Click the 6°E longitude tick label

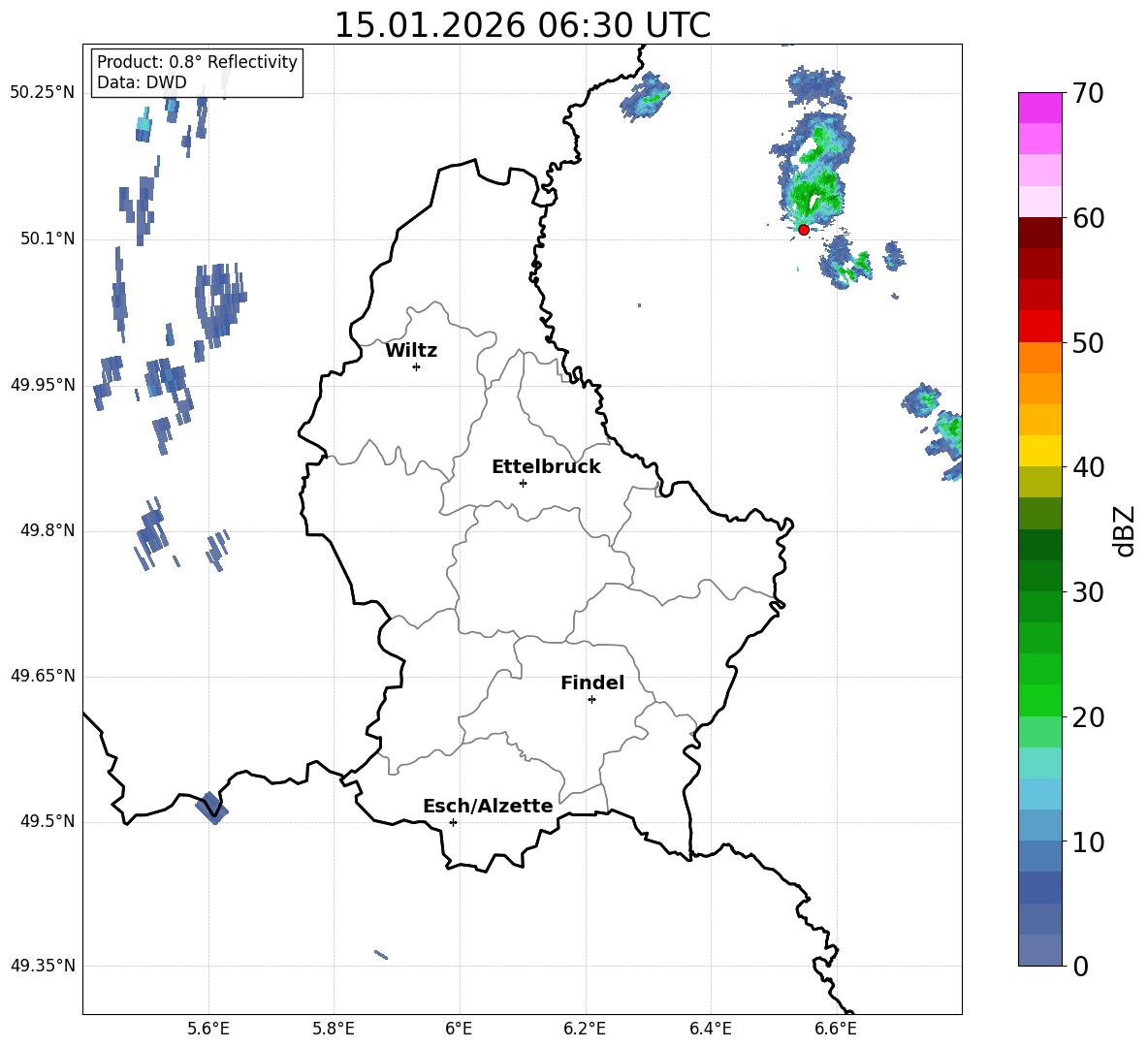pyautogui.click(x=459, y=1029)
